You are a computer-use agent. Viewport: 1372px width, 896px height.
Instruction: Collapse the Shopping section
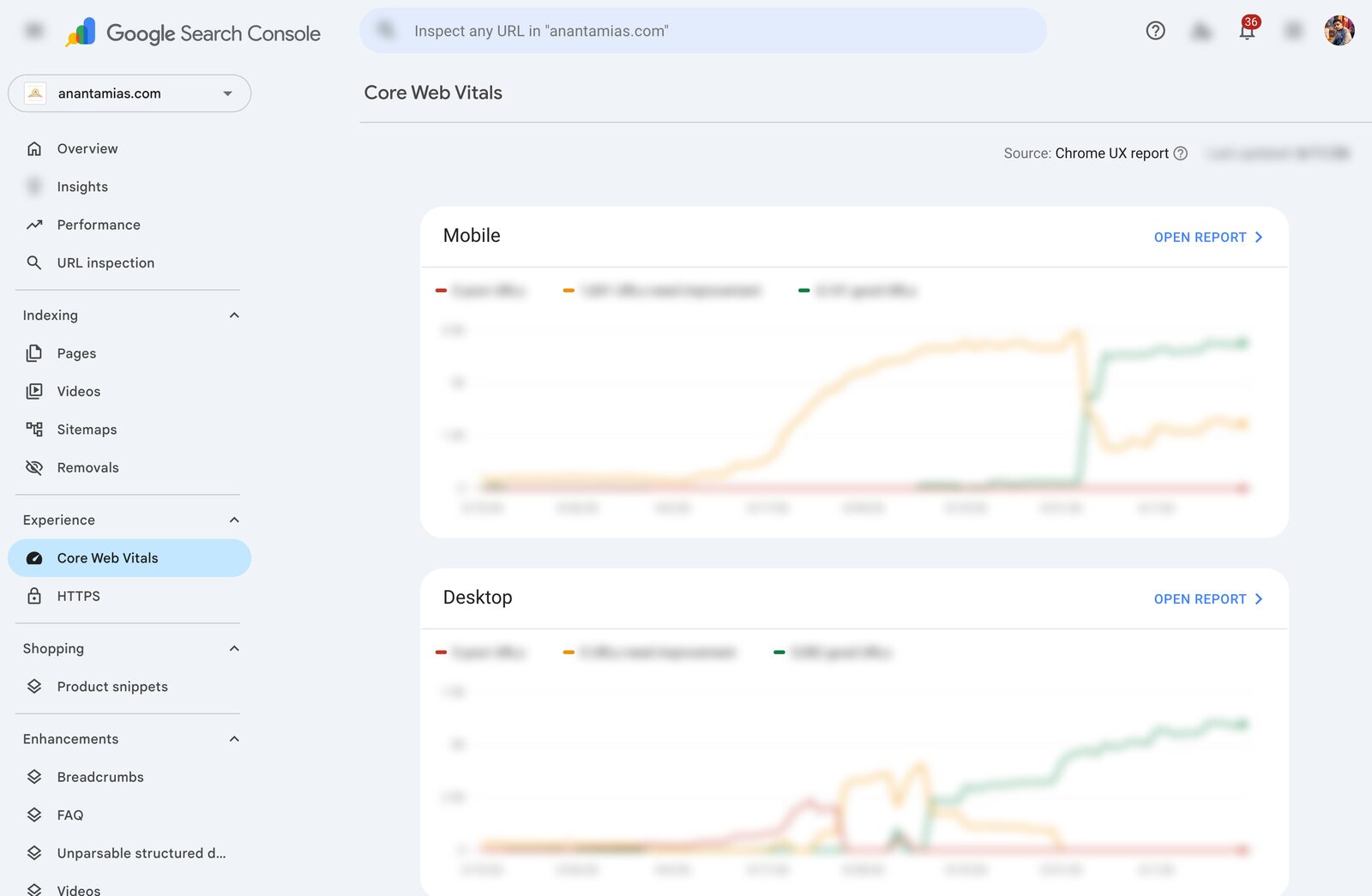click(x=234, y=649)
